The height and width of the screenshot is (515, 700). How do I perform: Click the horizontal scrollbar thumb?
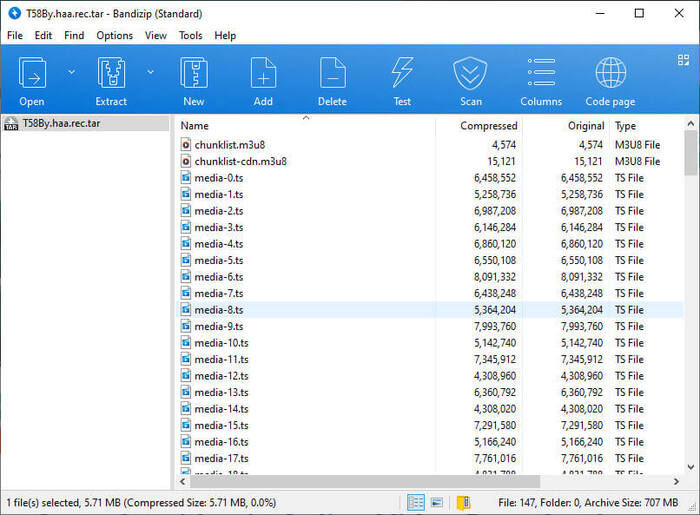(365, 482)
